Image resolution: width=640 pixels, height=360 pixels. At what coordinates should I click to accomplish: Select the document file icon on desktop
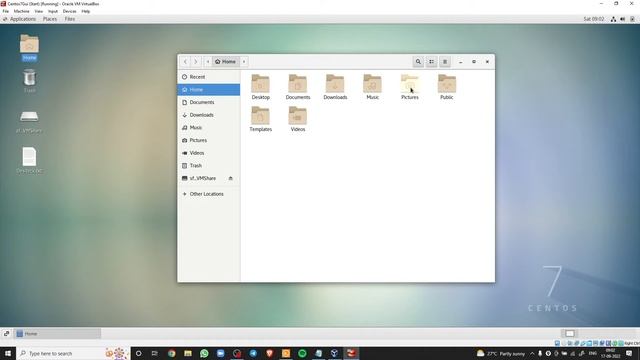click(x=29, y=157)
